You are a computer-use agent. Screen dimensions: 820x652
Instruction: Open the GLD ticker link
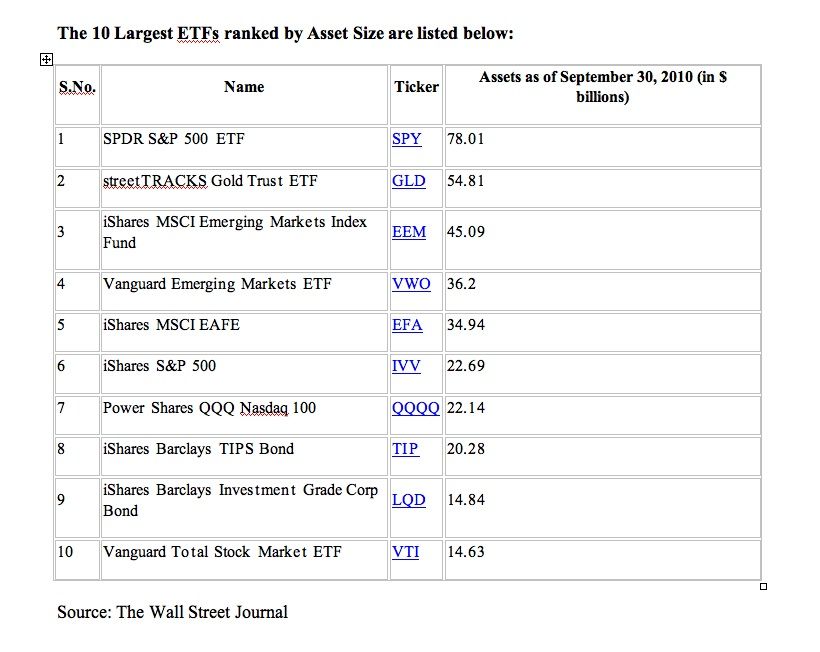pos(408,181)
